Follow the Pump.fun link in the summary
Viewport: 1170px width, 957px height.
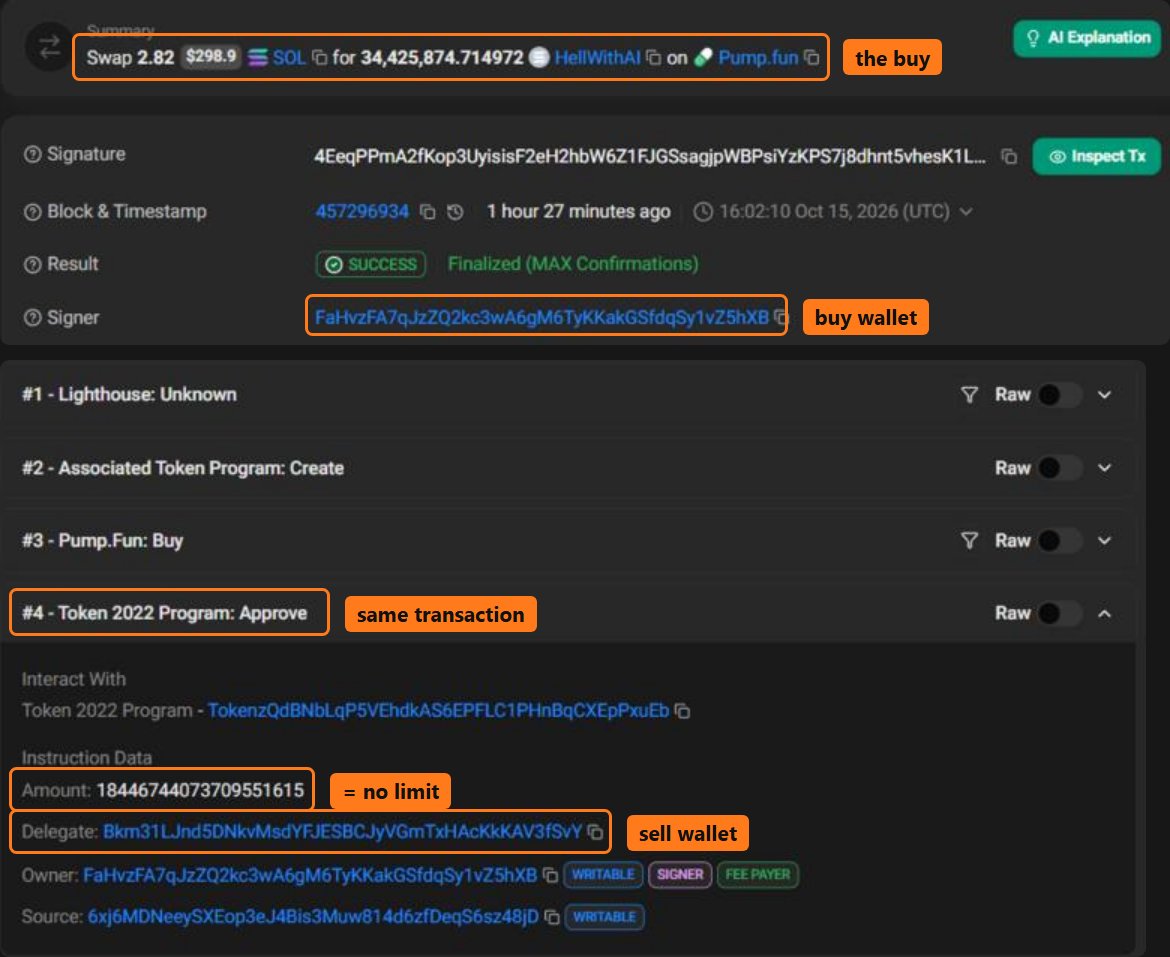758,57
